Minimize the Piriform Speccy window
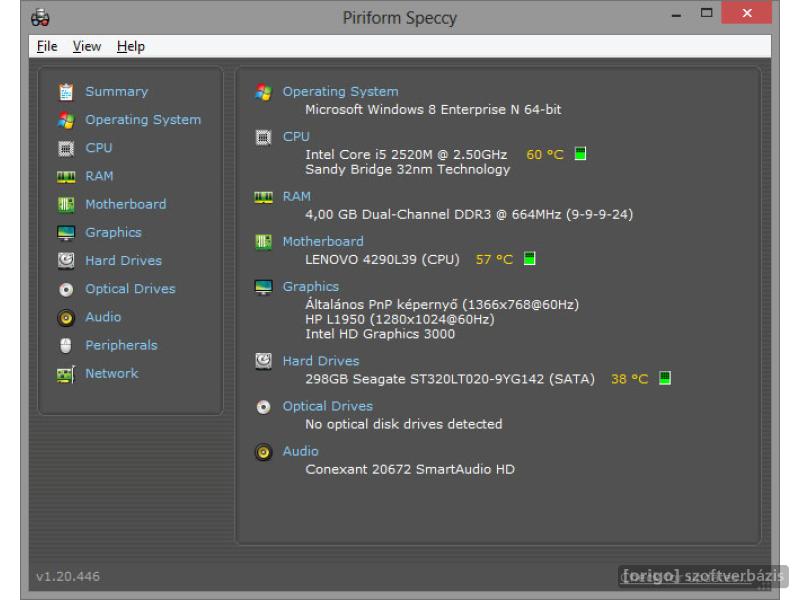The height and width of the screenshot is (600, 800). [677, 14]
